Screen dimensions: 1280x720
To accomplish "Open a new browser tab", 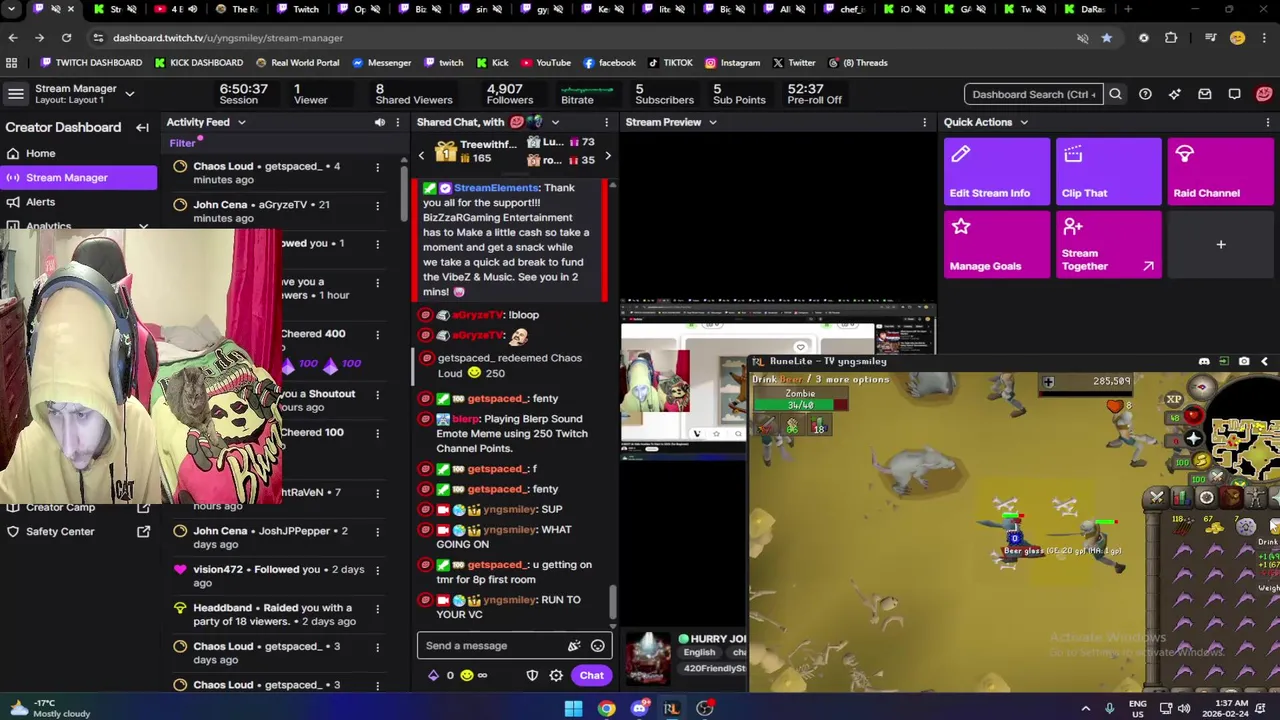I will click(x=1128, y=9).
